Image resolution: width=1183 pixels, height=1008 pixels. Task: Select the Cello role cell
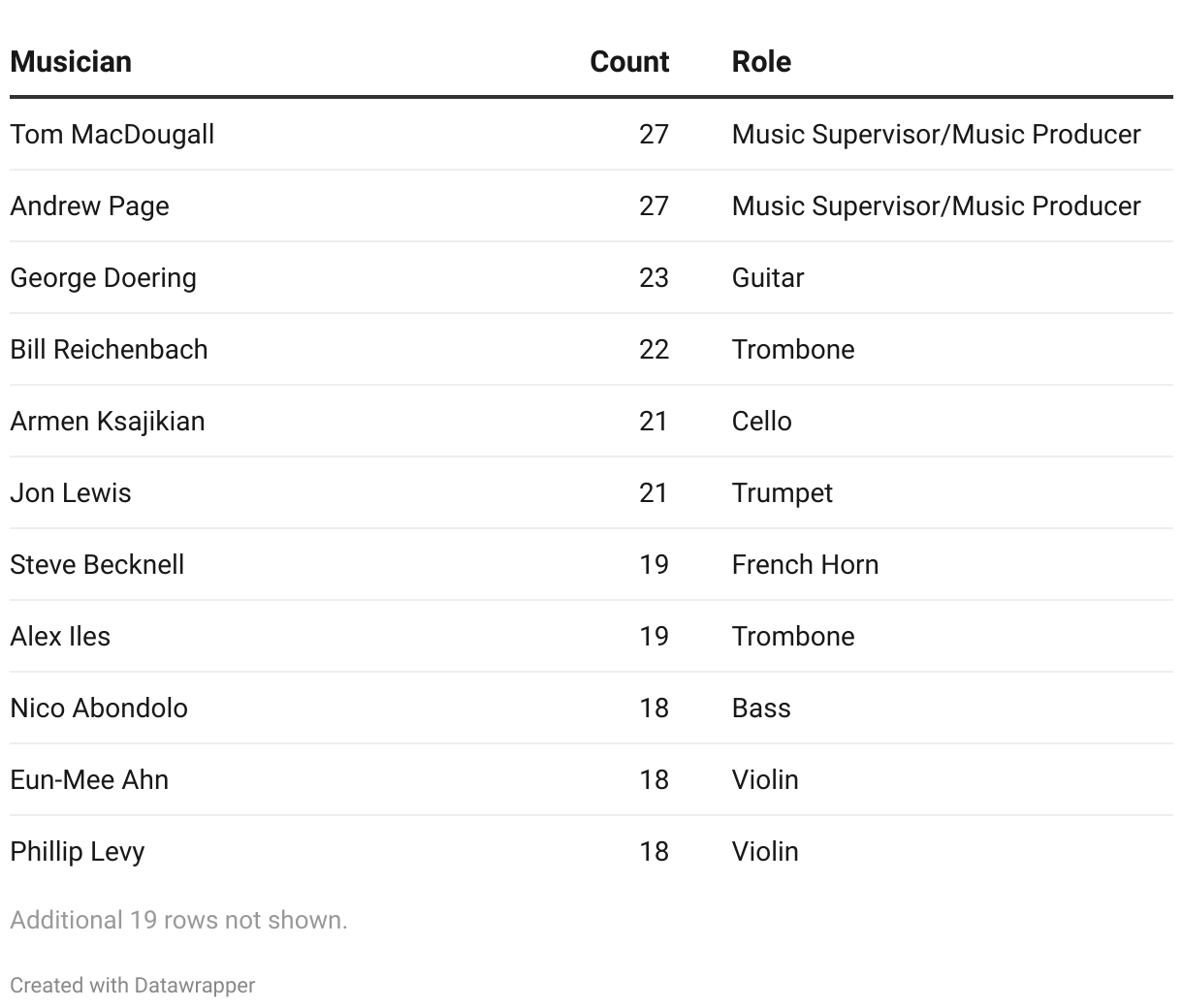point(762,421)
